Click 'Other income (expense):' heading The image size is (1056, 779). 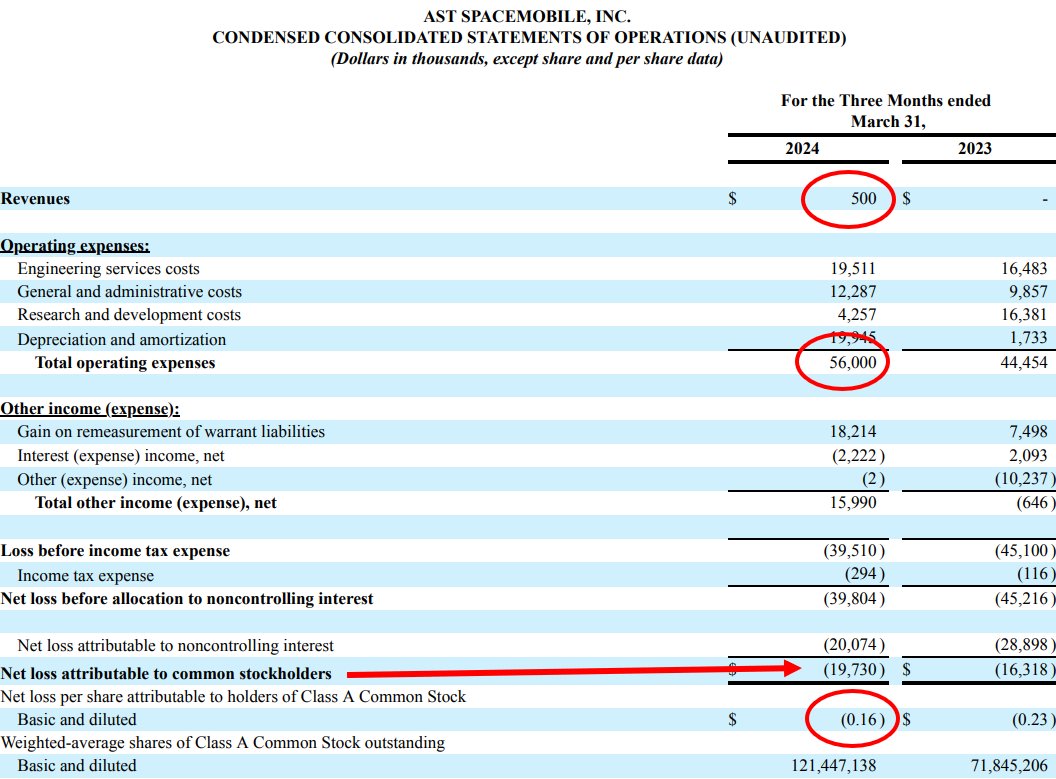(90, 409)
